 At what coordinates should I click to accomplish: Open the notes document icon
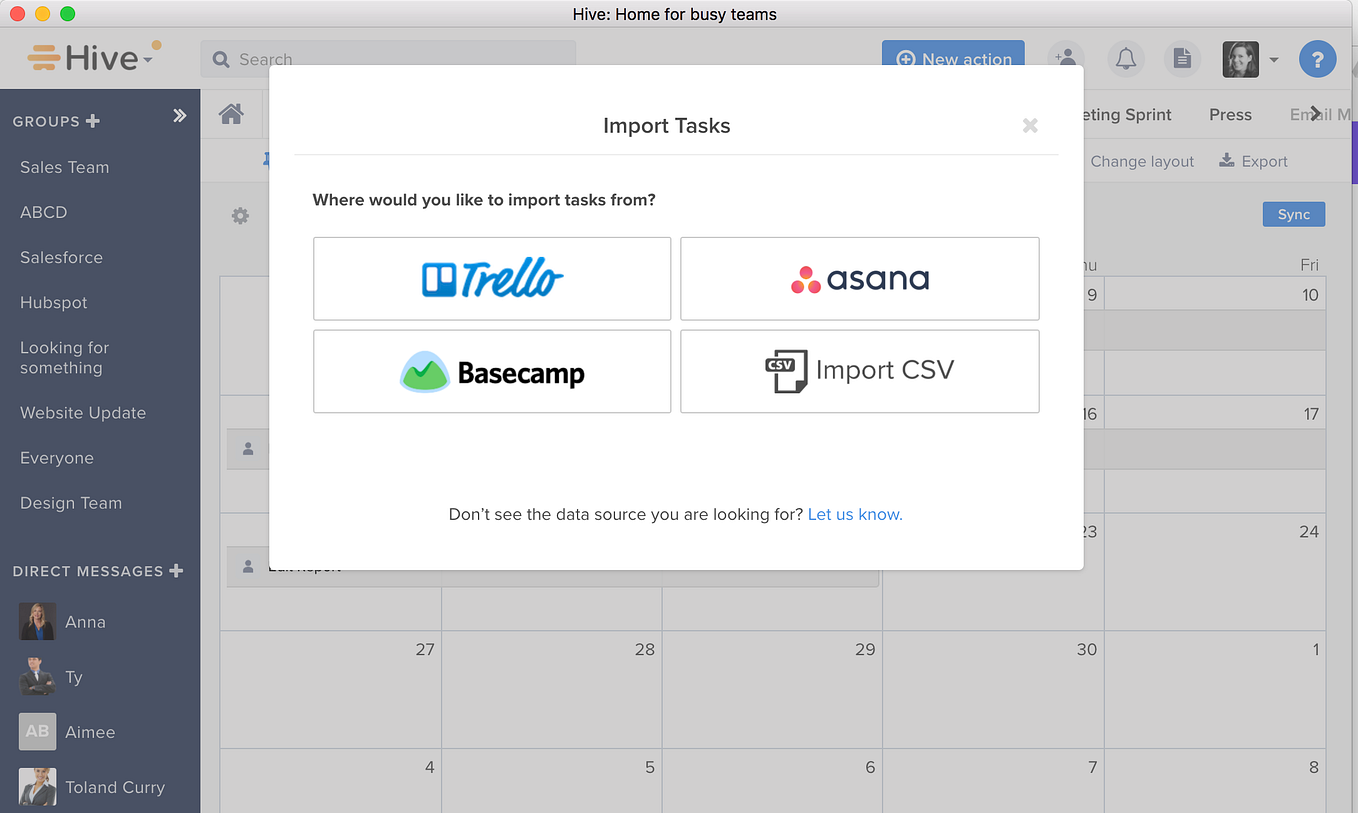(x=1181, y=59)
